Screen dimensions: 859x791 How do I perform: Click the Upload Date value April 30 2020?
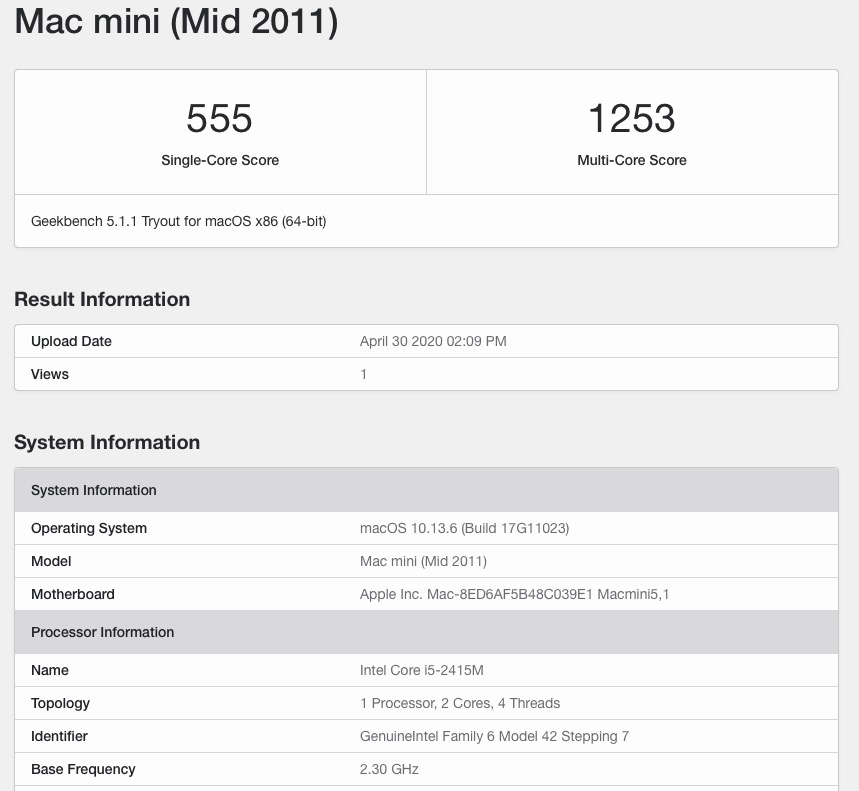(x=433, y=341)
